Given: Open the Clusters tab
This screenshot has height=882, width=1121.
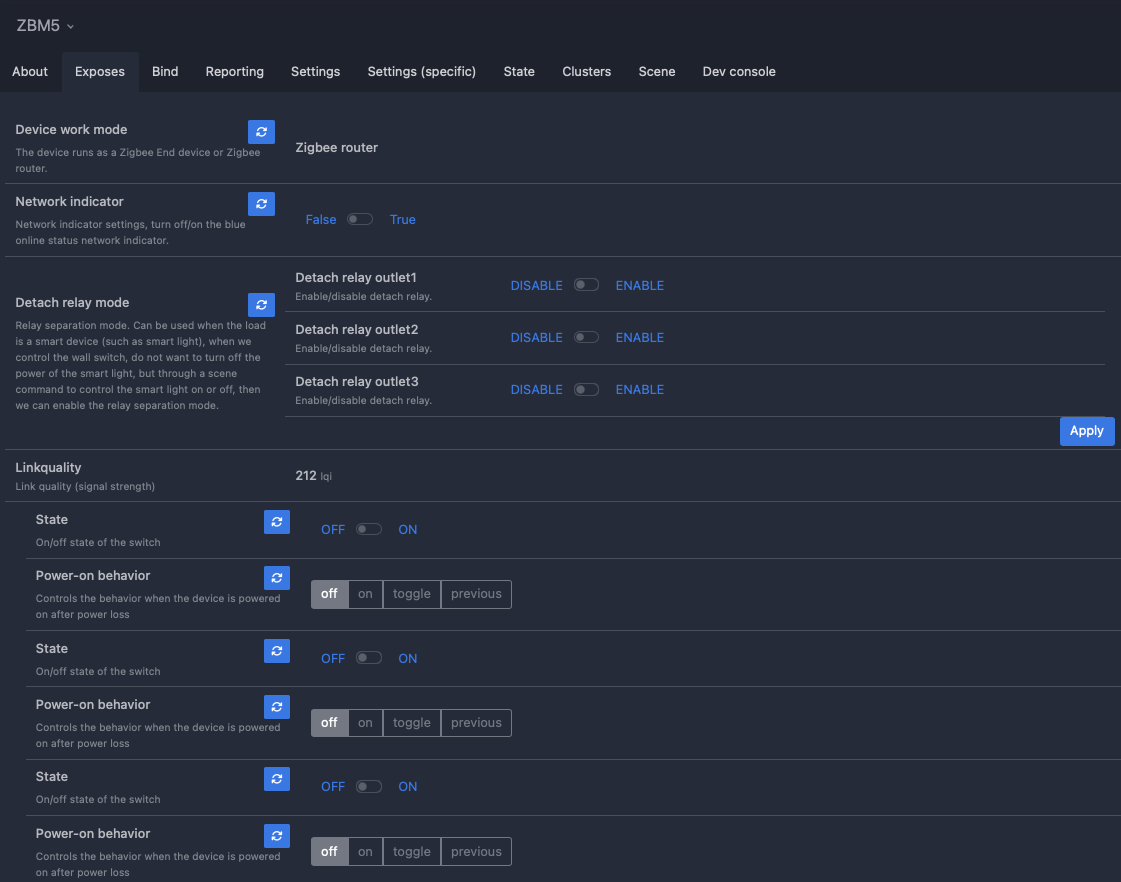Looking at the screenshot, I should pos(587,71).
